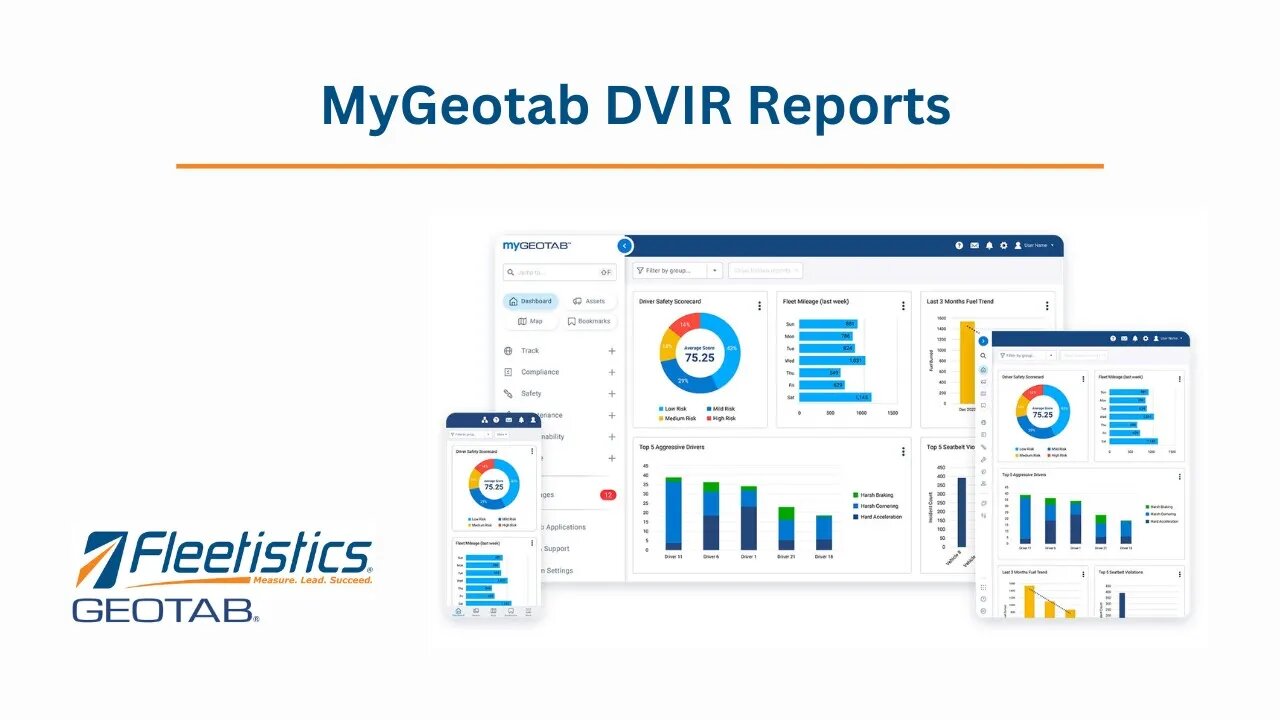Click search magnifier in tablet sidebar
Screen dimensions: 1280x720
point(983,356)
